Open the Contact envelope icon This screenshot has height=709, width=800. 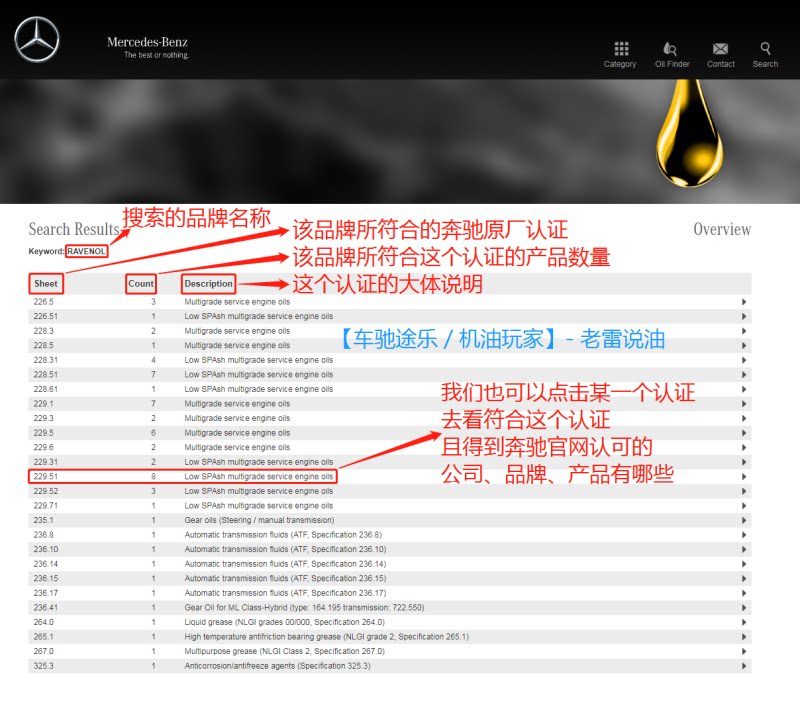720,49
